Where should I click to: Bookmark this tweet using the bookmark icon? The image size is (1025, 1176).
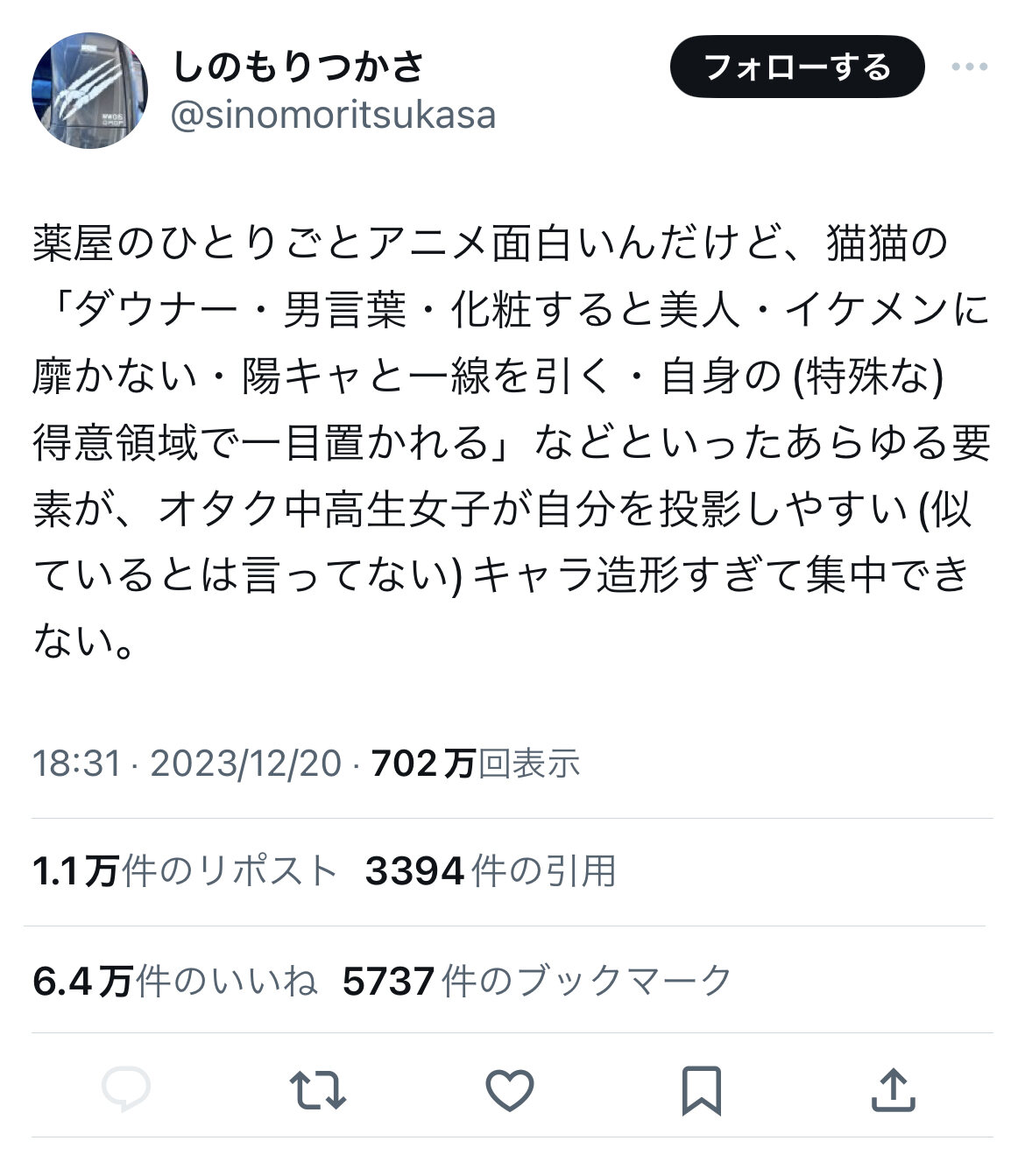coord(701,1090)
